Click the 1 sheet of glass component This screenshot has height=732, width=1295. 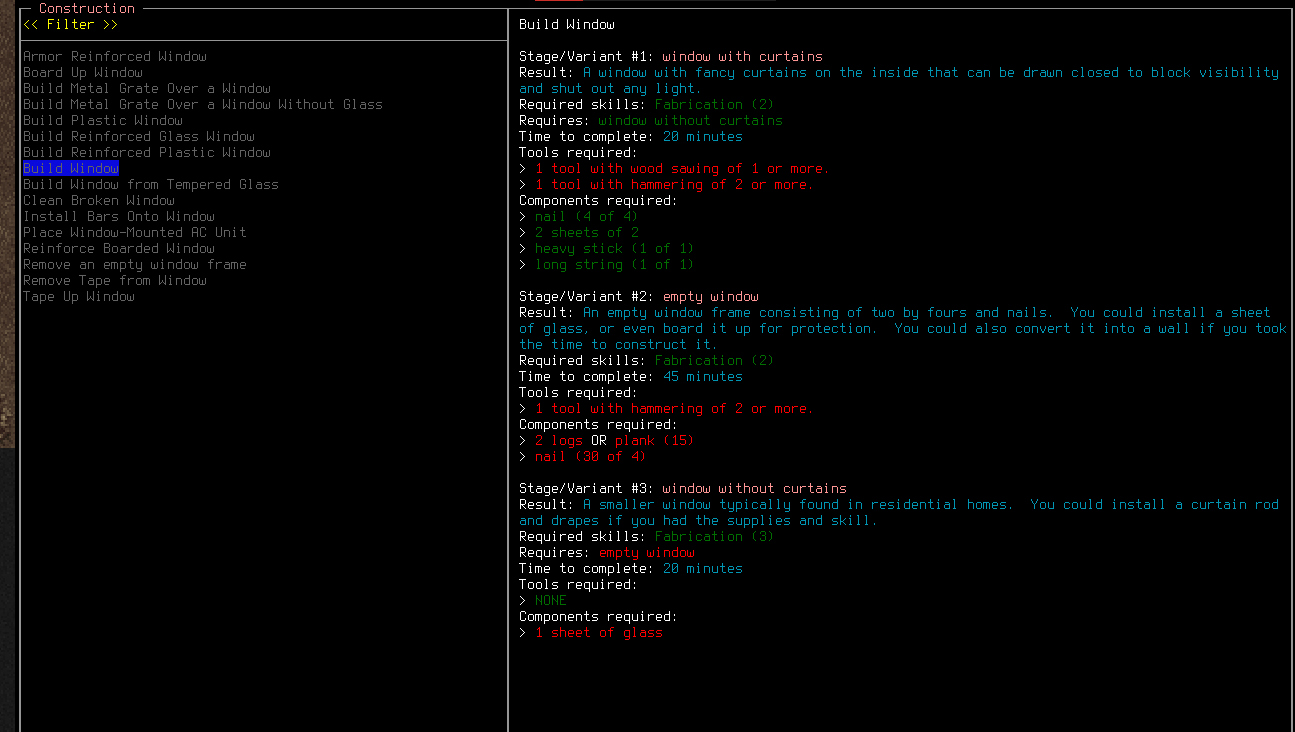(x=599, y=632)
